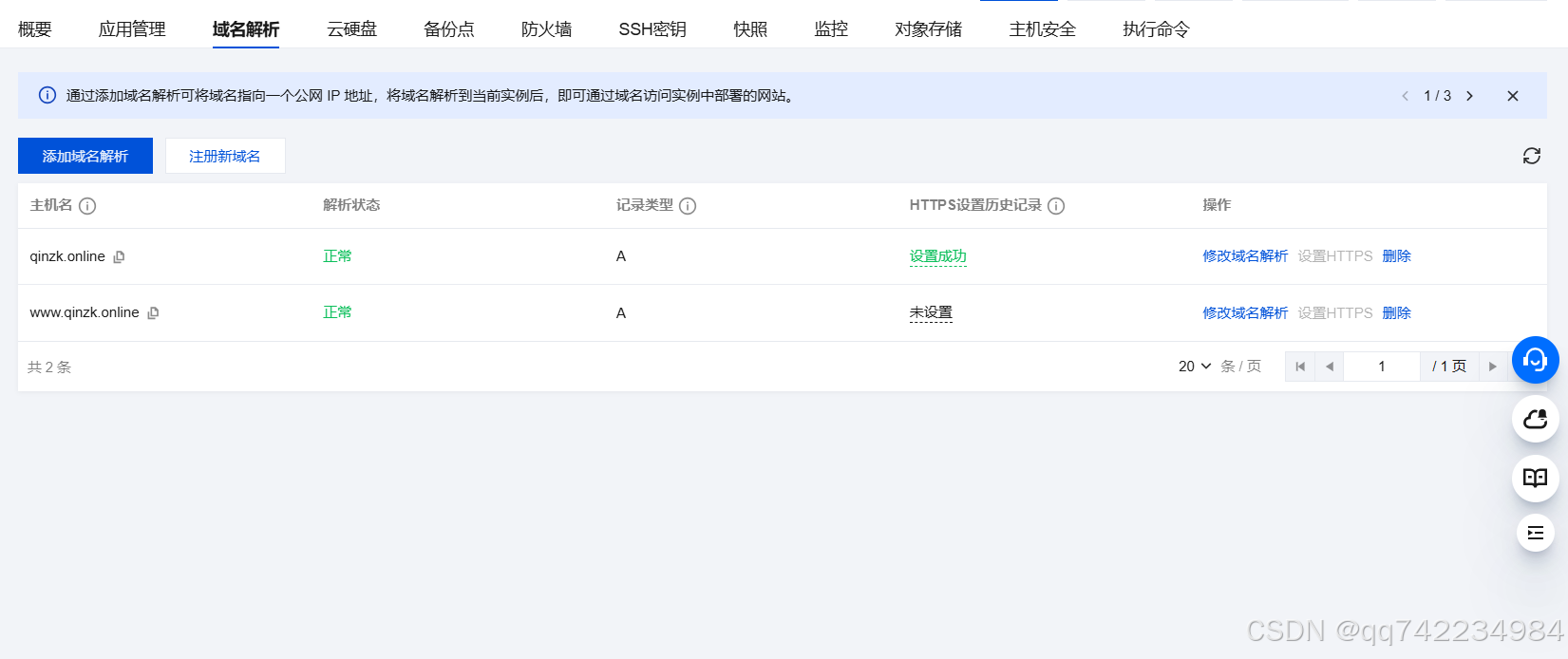Click the www.qinzk.online hostname text
This screenshot has height=659, width=1568.
[85, 312]
